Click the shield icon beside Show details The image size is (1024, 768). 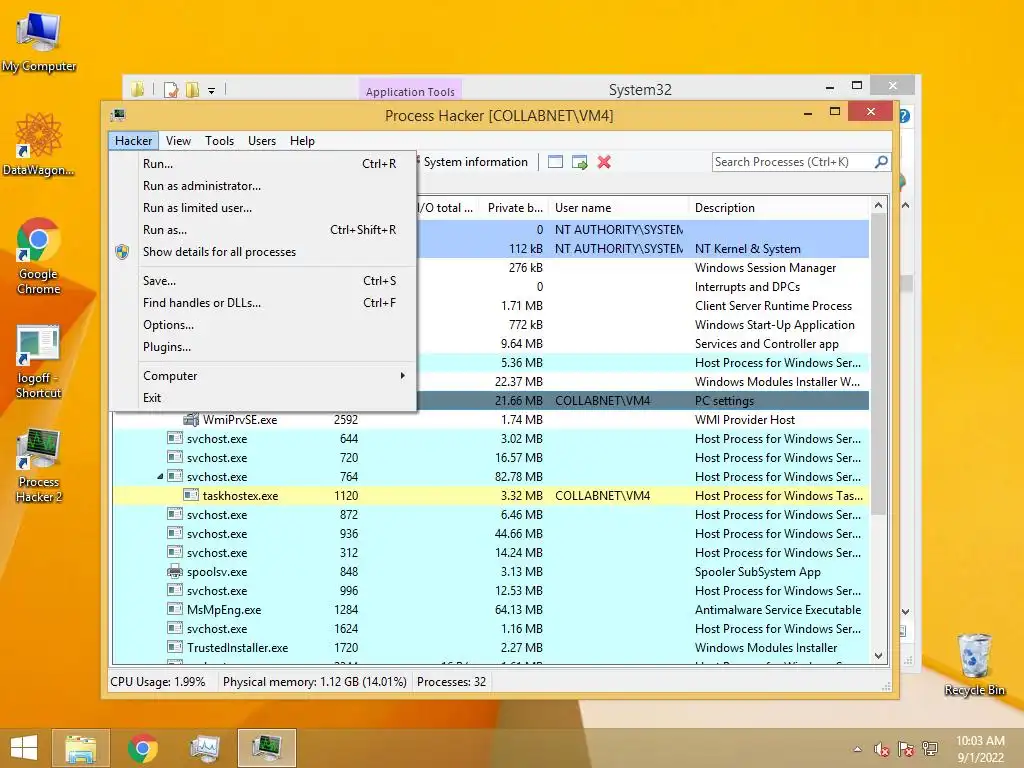click(122, 251)
